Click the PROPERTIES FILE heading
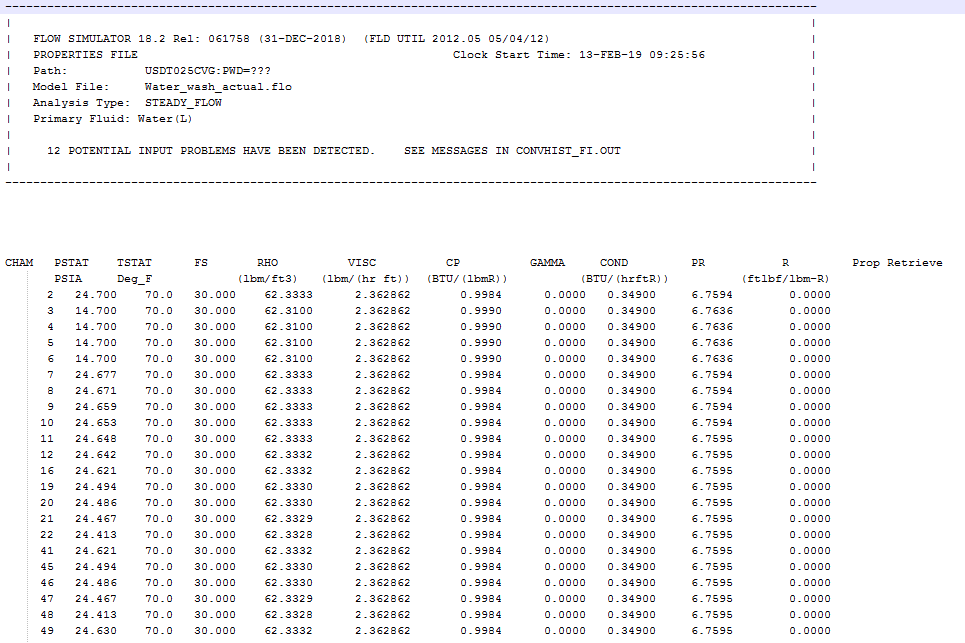 pos(85,55)
